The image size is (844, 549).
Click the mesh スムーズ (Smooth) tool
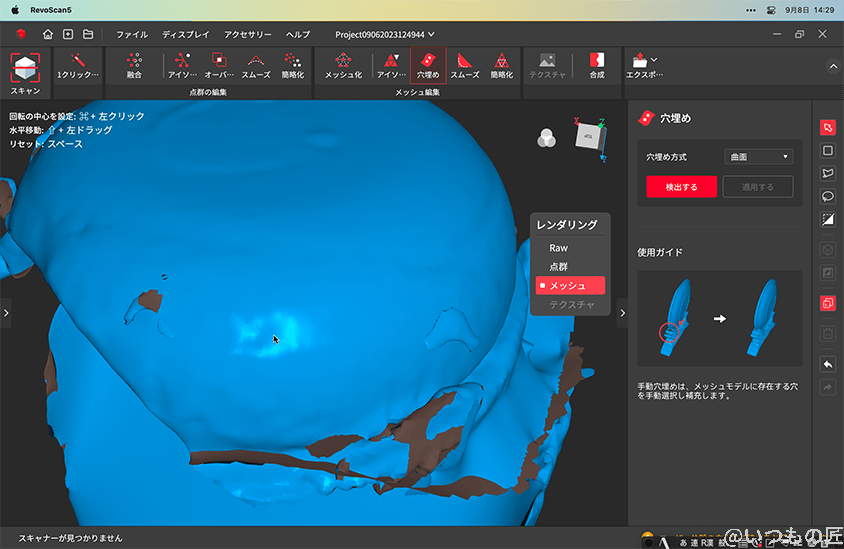coord(464,66)
